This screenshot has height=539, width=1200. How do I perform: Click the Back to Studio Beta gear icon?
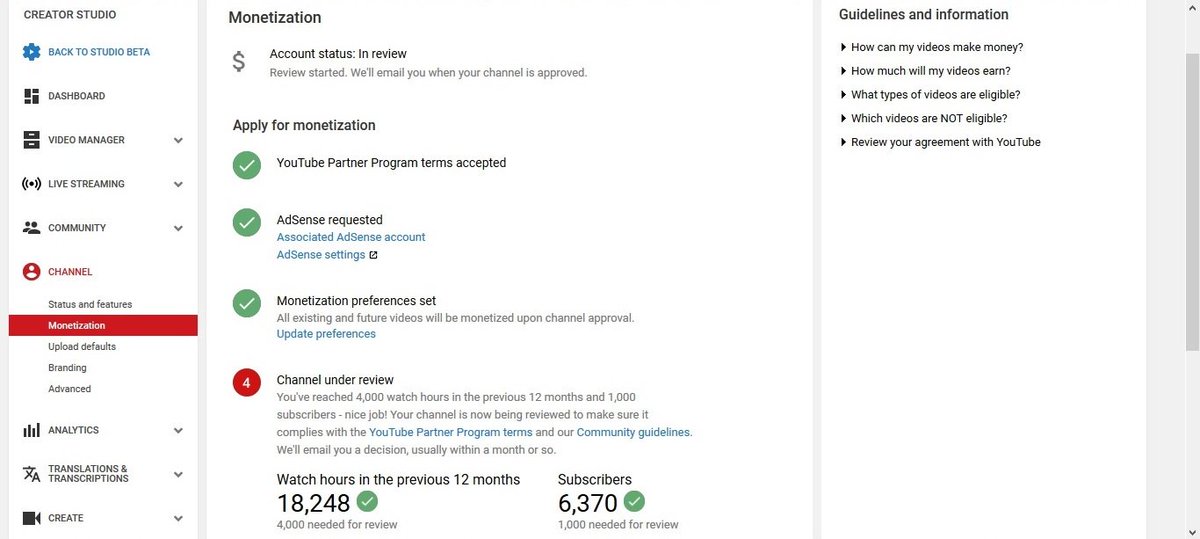[x=31, y=52]
